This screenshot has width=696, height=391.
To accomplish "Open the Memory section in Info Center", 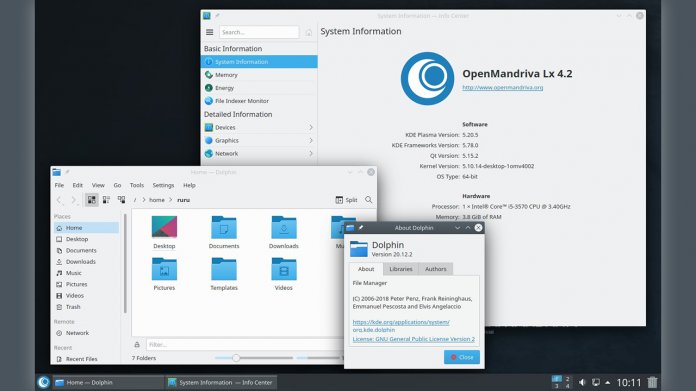I will (259, 75).
